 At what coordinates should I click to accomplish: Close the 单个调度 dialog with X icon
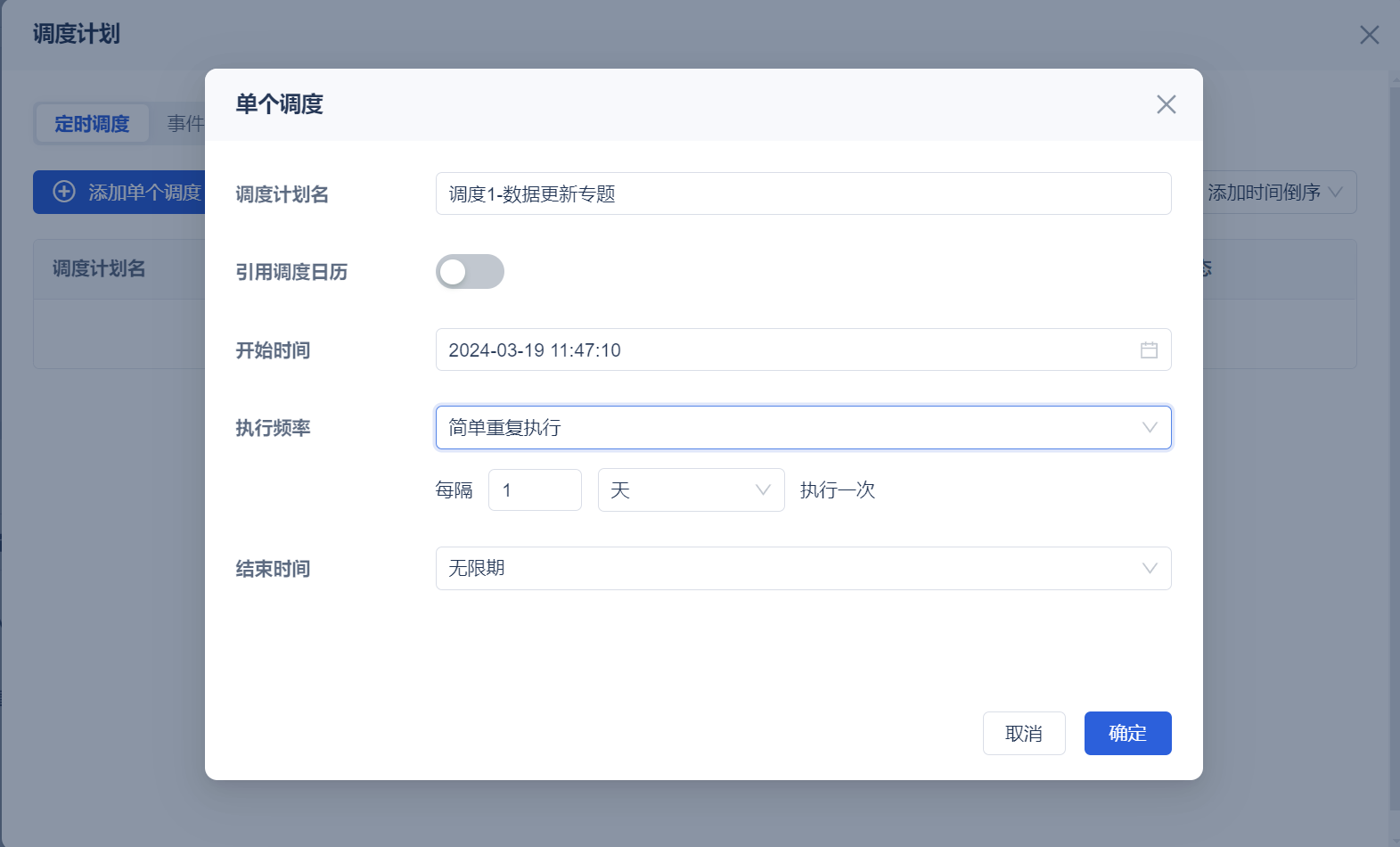[x=1166, y=104]
